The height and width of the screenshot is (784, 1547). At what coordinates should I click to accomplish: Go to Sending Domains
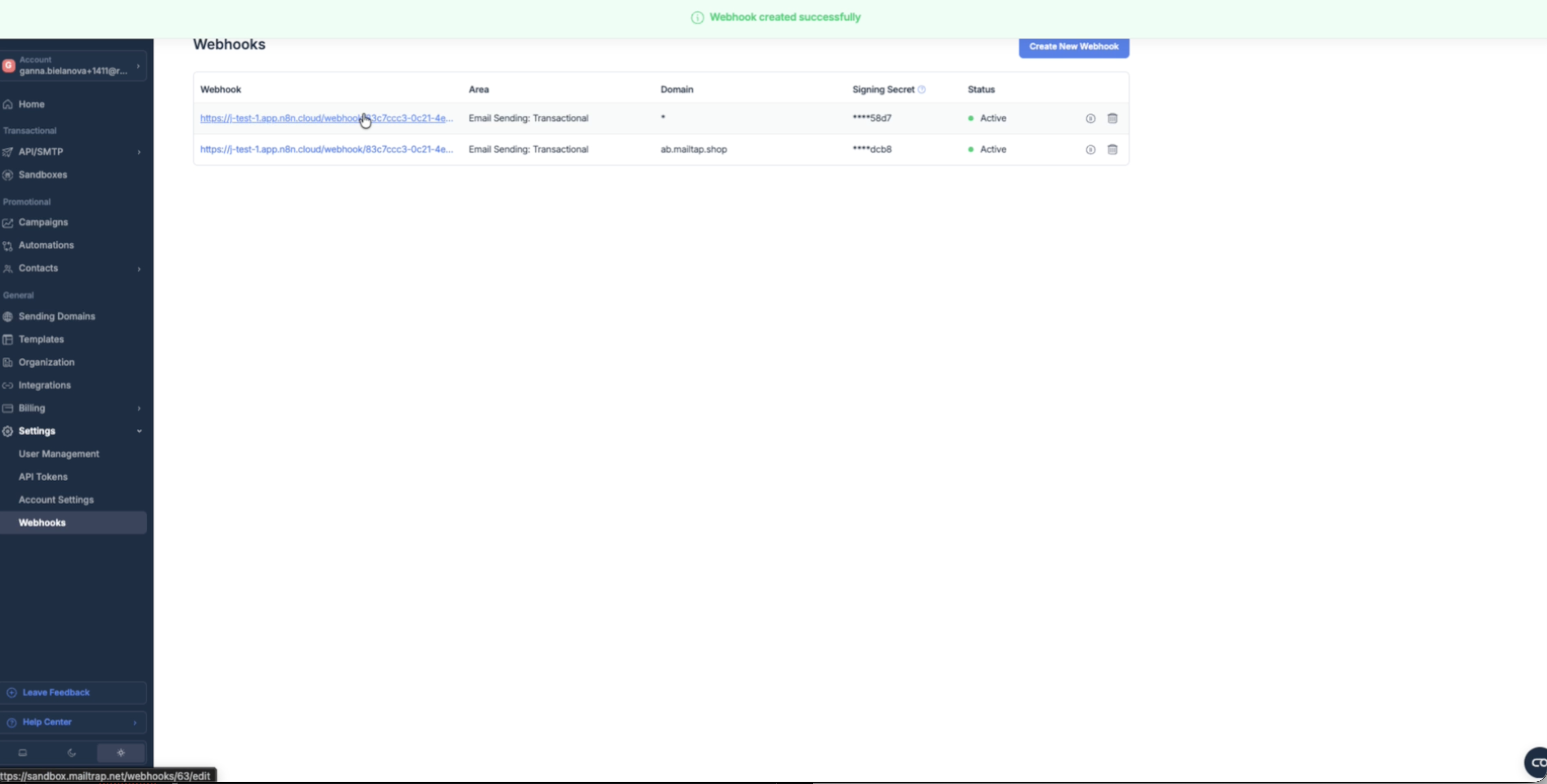coord(56,316)
